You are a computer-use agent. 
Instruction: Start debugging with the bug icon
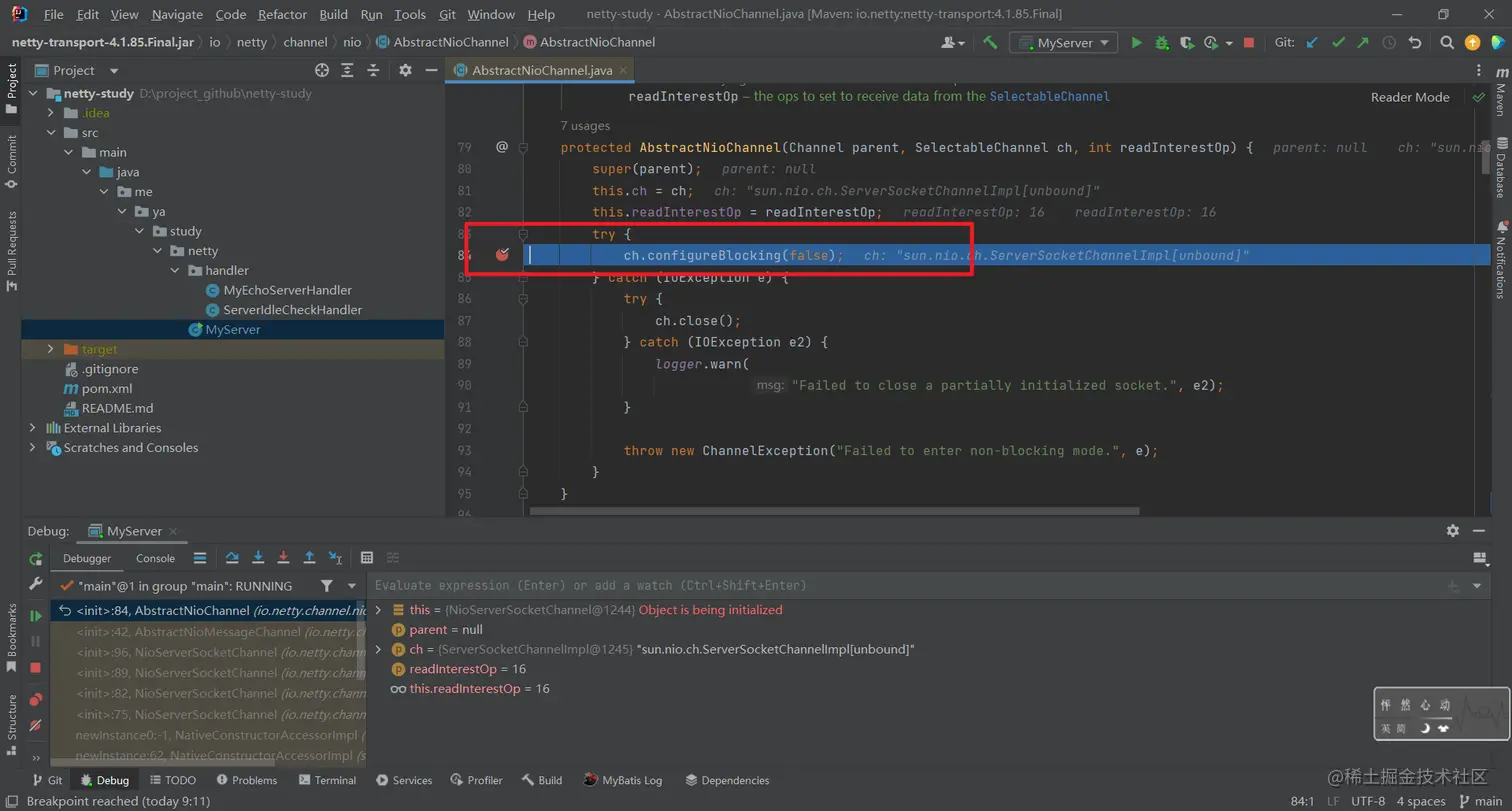pos(1161,43)
